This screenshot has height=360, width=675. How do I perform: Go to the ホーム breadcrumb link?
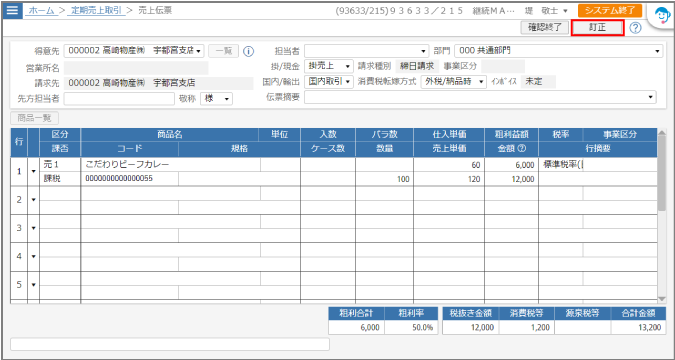point(41,10)
